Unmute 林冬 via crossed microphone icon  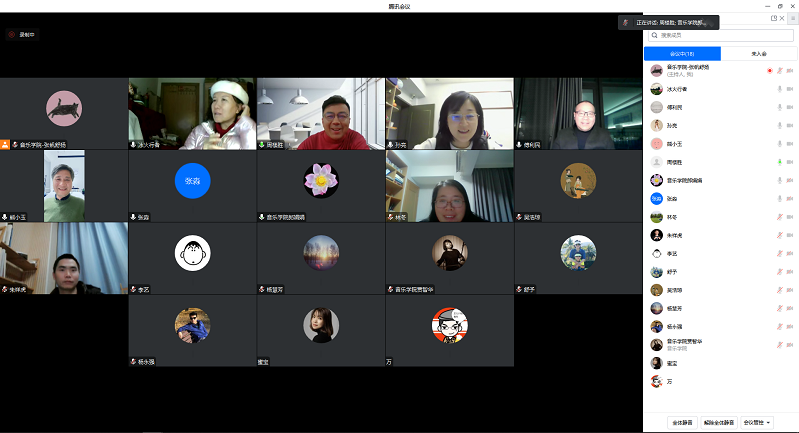(780, 217)
